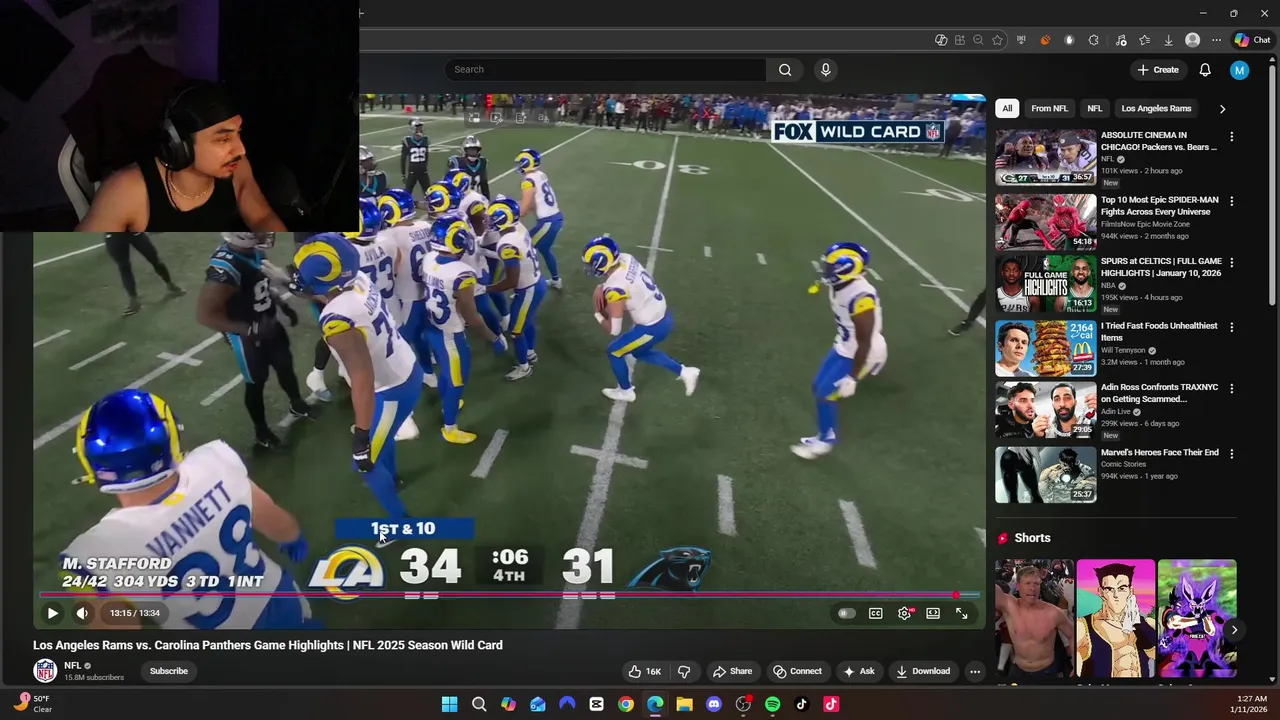1280x720 pixels.
Task: Like the video with 16K likes
Action: [644, 671]
